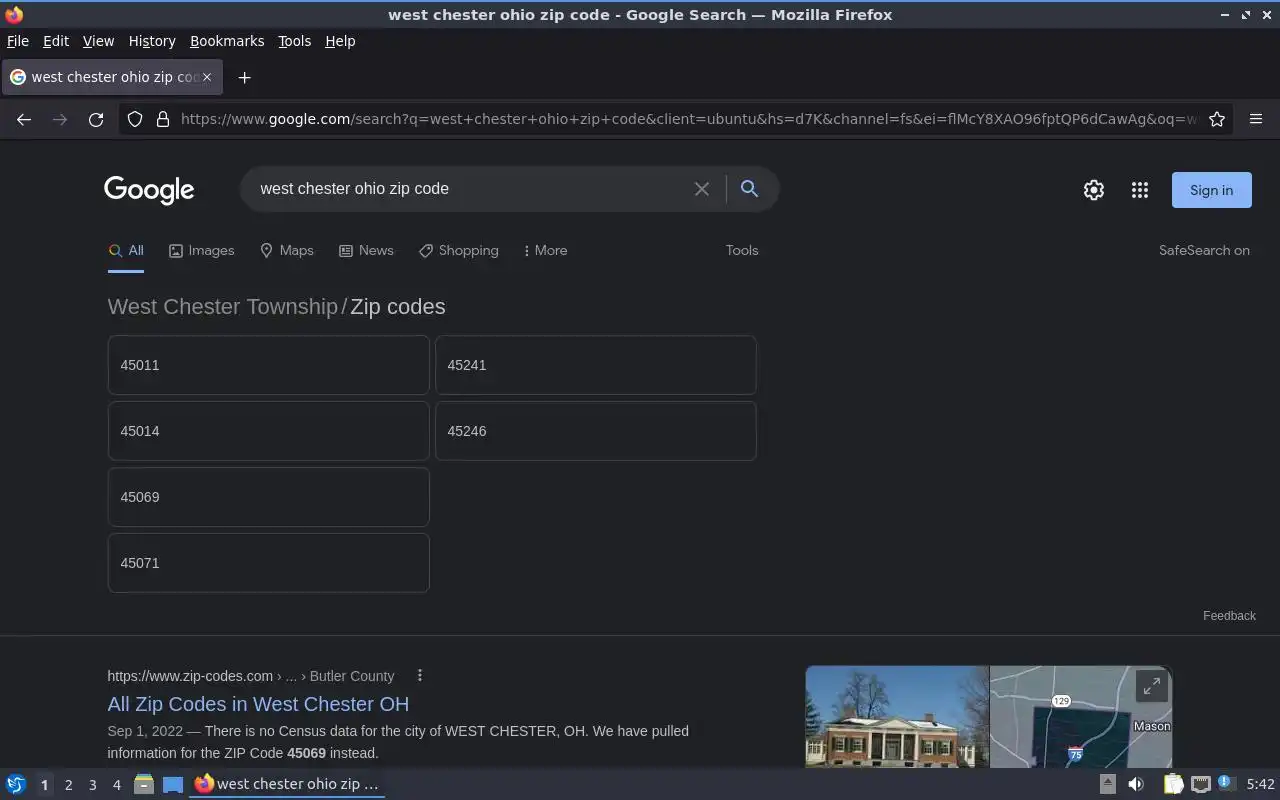This screenshot has width=1280, height=800.
Task: Click the Feedback link
Action: 1229,616
